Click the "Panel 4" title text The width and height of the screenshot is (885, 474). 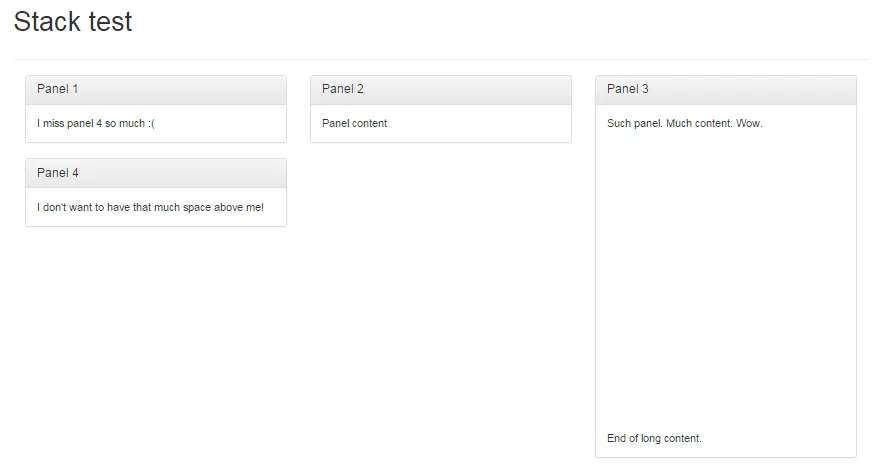point(57,173)
